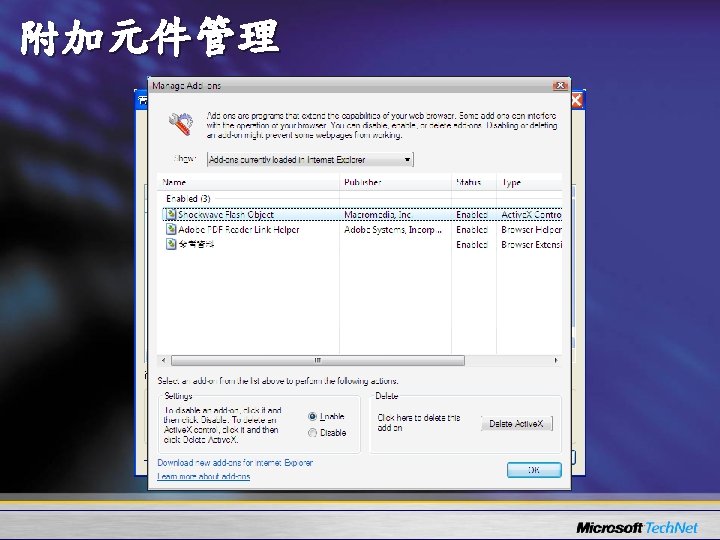720x540 pixels.
Task: Click the Enabled (3) group header
Action: click(188, 198)
